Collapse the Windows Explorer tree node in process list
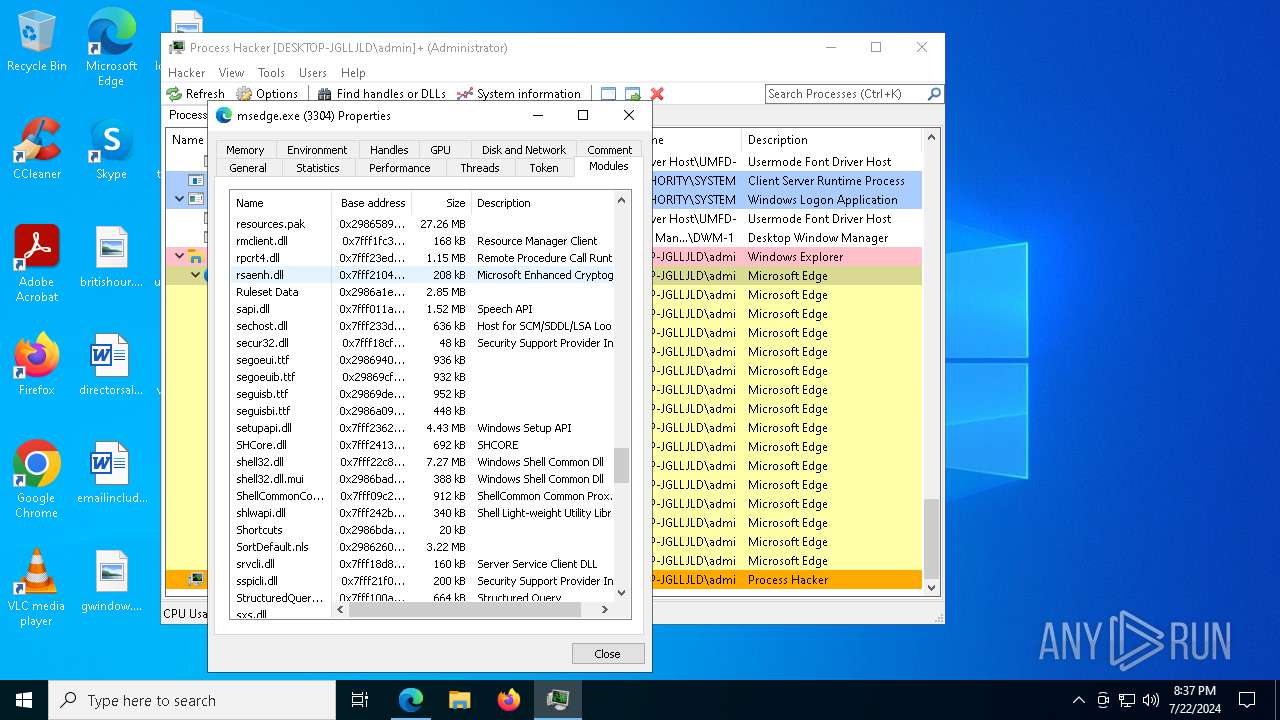The image size is (1280, 720). tap(180, 257)
